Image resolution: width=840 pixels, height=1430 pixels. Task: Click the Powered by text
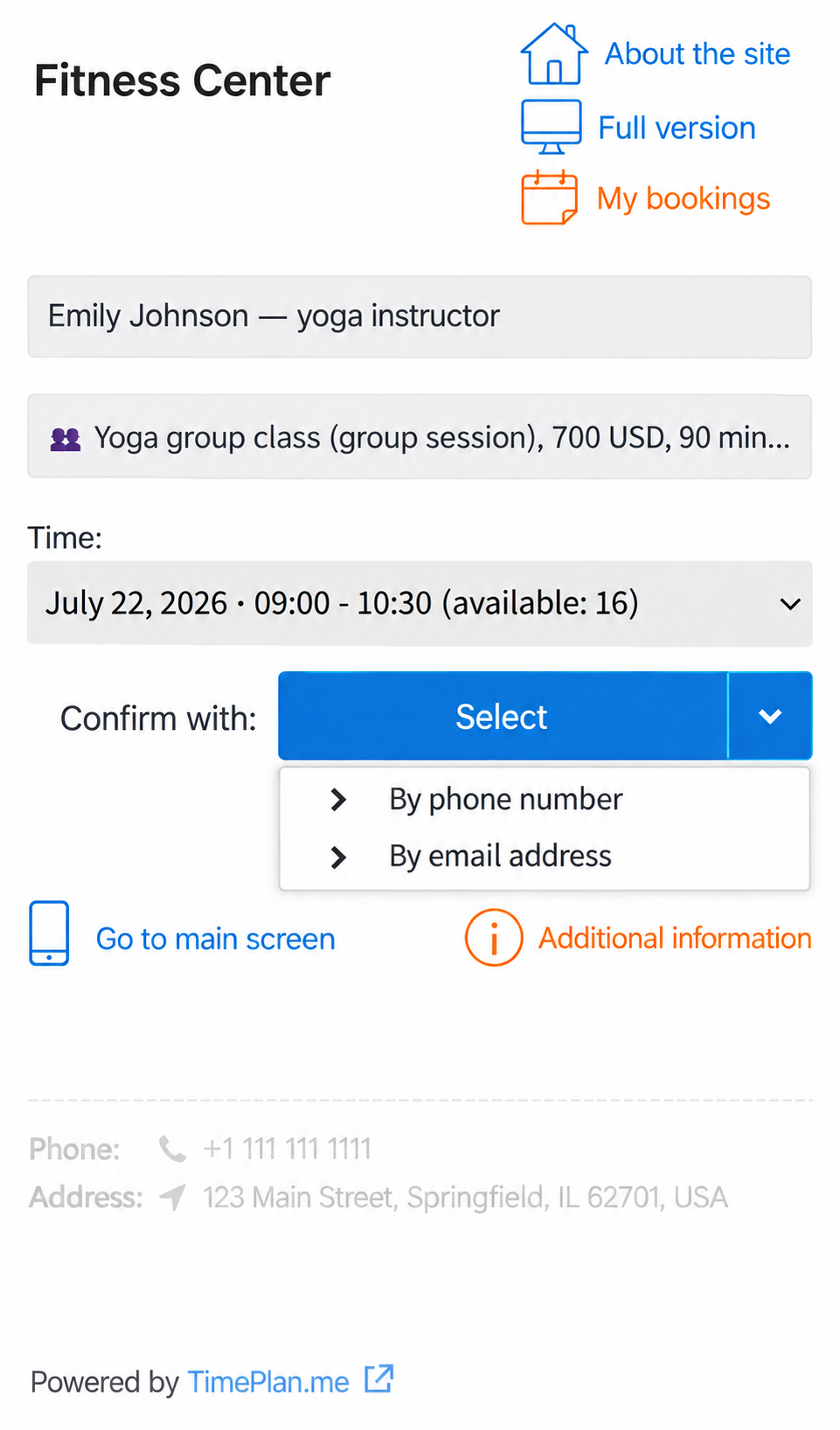[x=105, y=1382]
